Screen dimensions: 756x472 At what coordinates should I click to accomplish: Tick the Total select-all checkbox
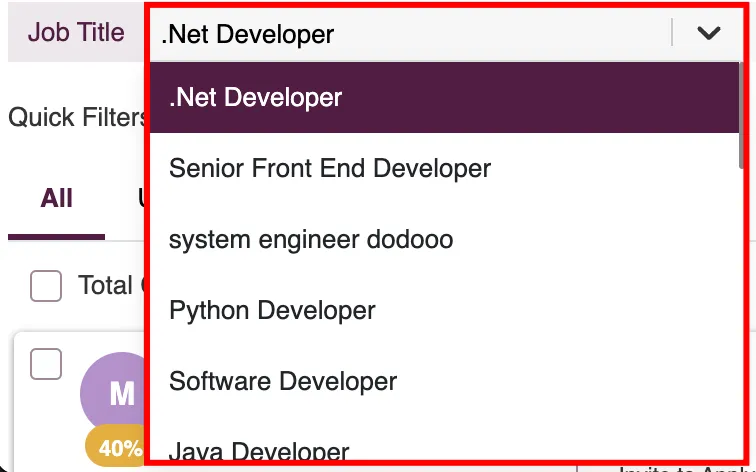click(x=46, y=286)
